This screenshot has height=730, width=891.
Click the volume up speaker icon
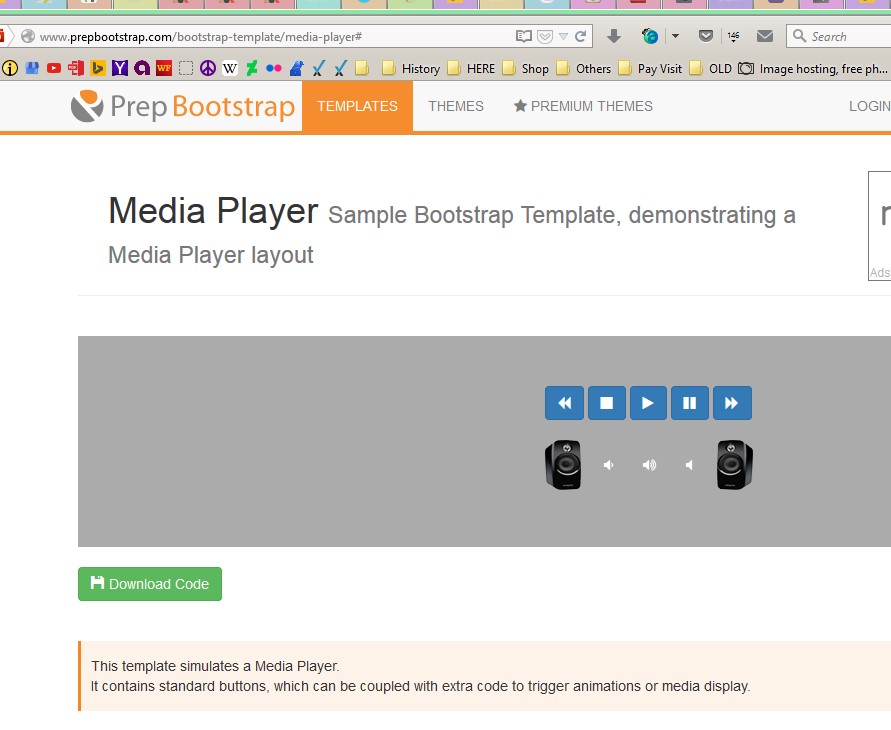[x=649, y=465]
